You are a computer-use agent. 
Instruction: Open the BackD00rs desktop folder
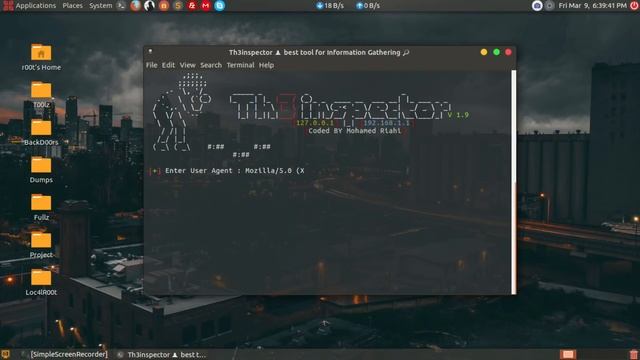41,132
